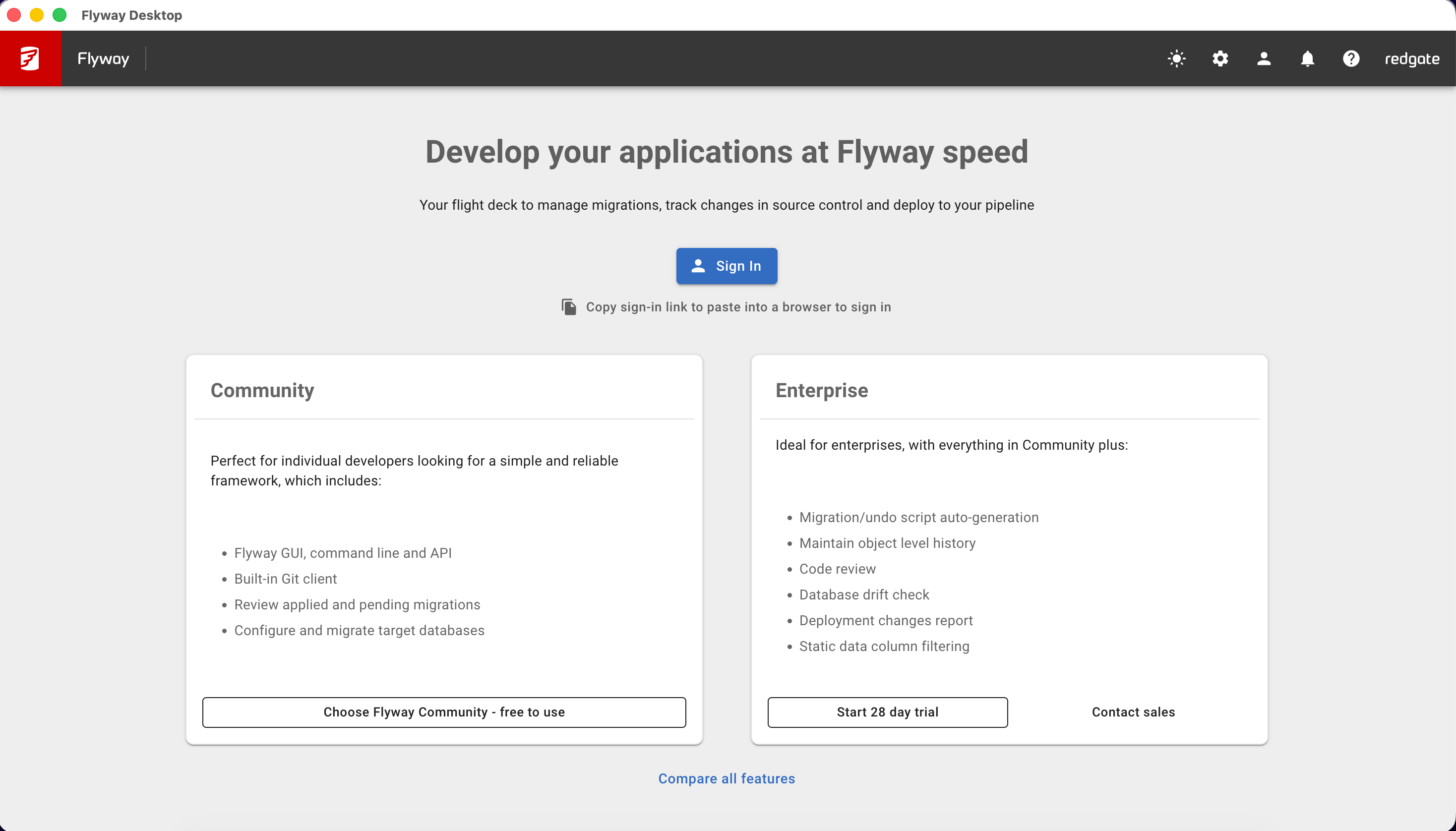Open the user account icon in header
Image resolution: width=1456 pixels, height=831 pixels.
pos(1264,59)
